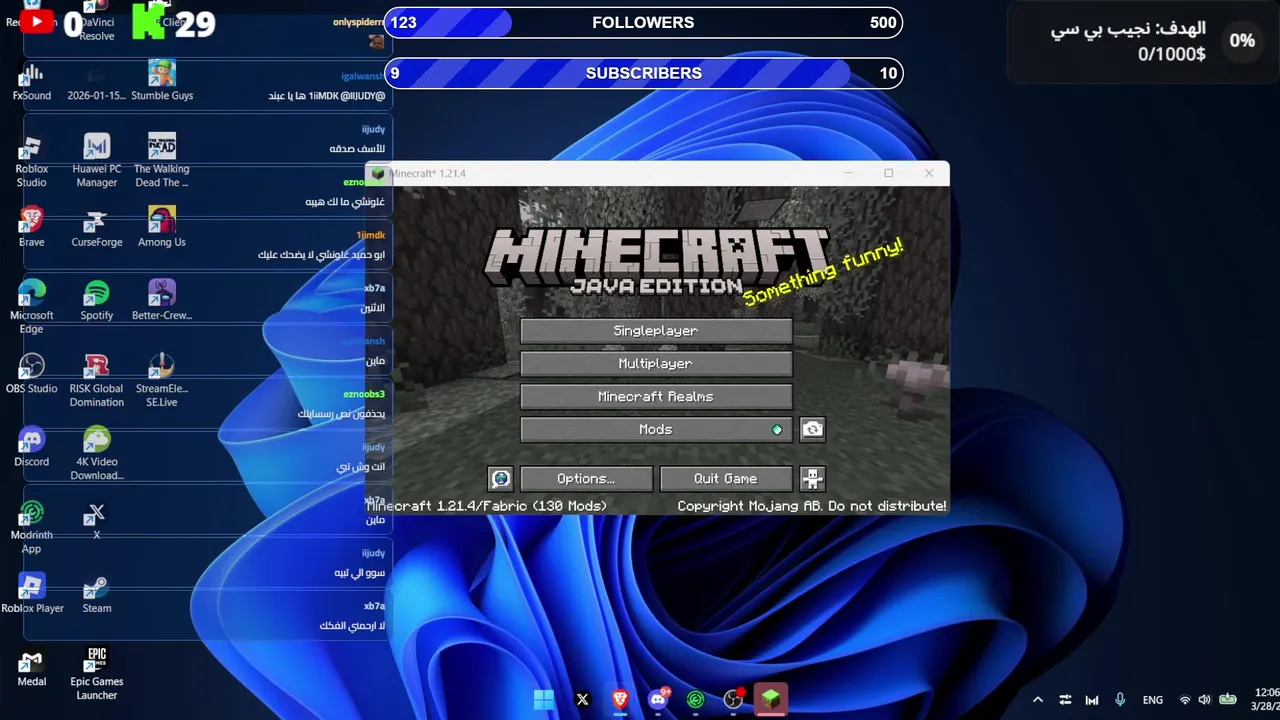The width and height of the screenshot is (1280, 720).
Task: Select the StreamElements SE.Live desktop shortcut
Action: (x=162, y=381)
